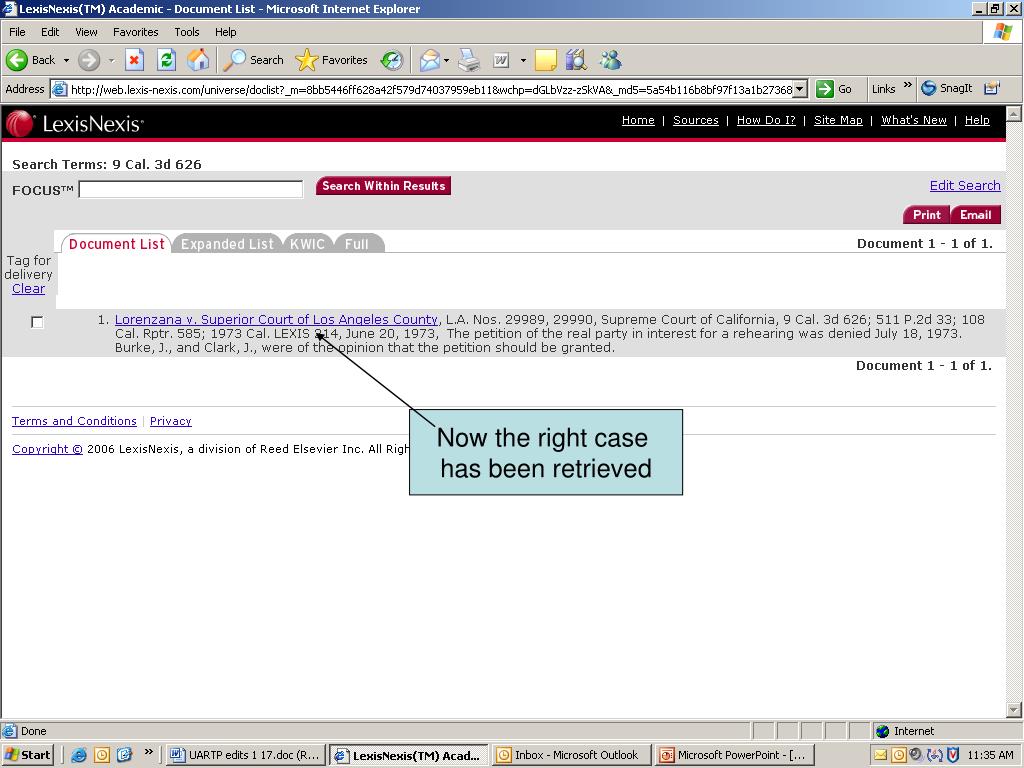
Task: Open Lorenzana v. Superior Court case link
Action: pyautogui.click(x=276, y=319)
